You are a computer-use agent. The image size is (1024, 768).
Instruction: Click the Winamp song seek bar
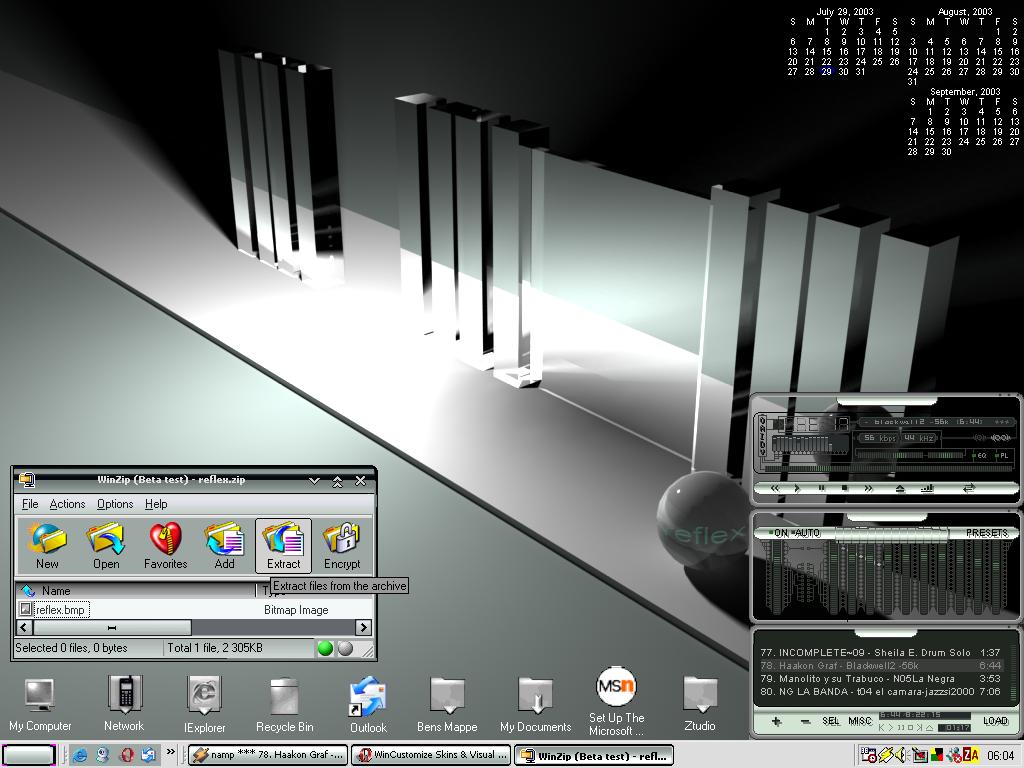[x=887, y=469]
